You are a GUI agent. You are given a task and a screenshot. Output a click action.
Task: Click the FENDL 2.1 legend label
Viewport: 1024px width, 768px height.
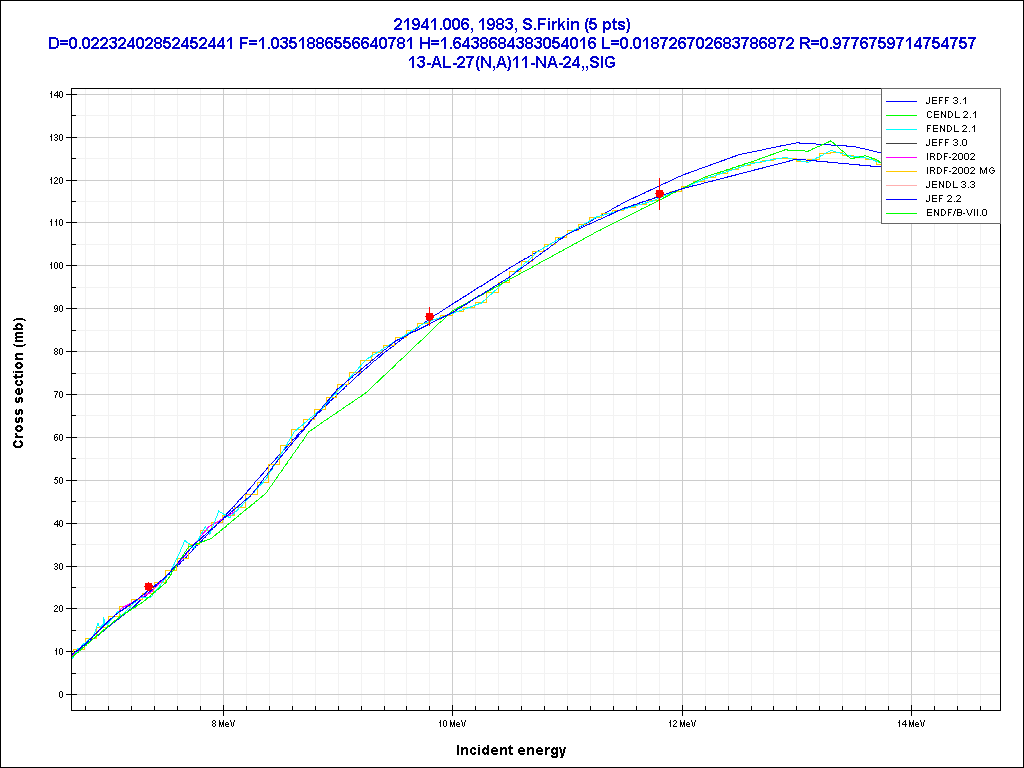[951, 129]
